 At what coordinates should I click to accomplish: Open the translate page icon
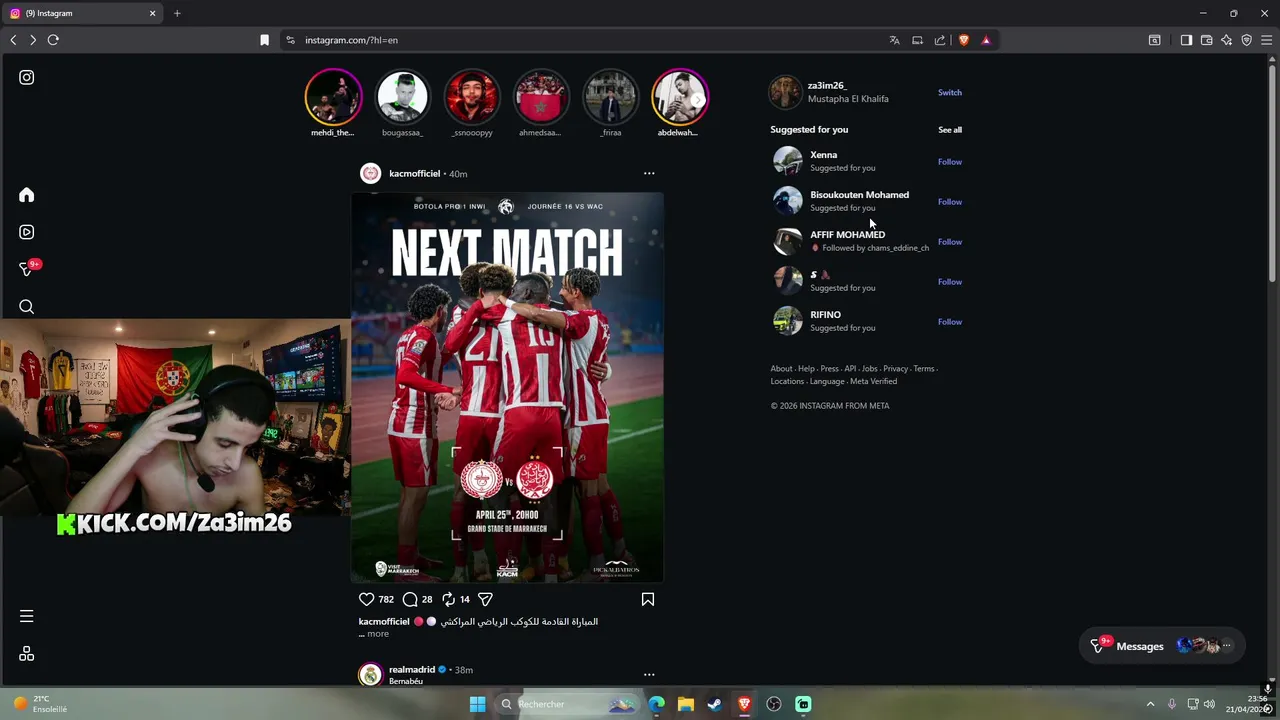pos(895,40)
